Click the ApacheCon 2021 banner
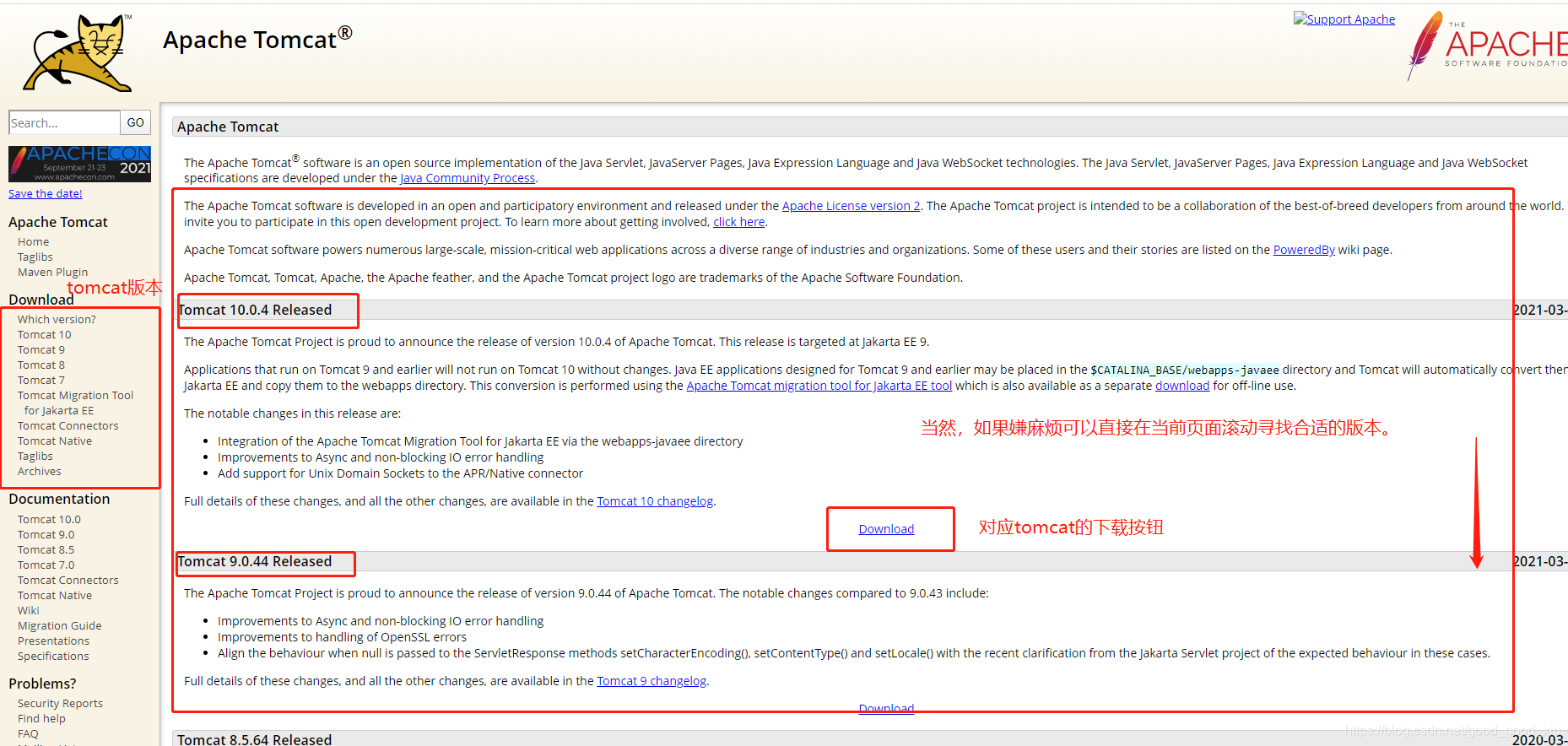 (x=79, y=164)
